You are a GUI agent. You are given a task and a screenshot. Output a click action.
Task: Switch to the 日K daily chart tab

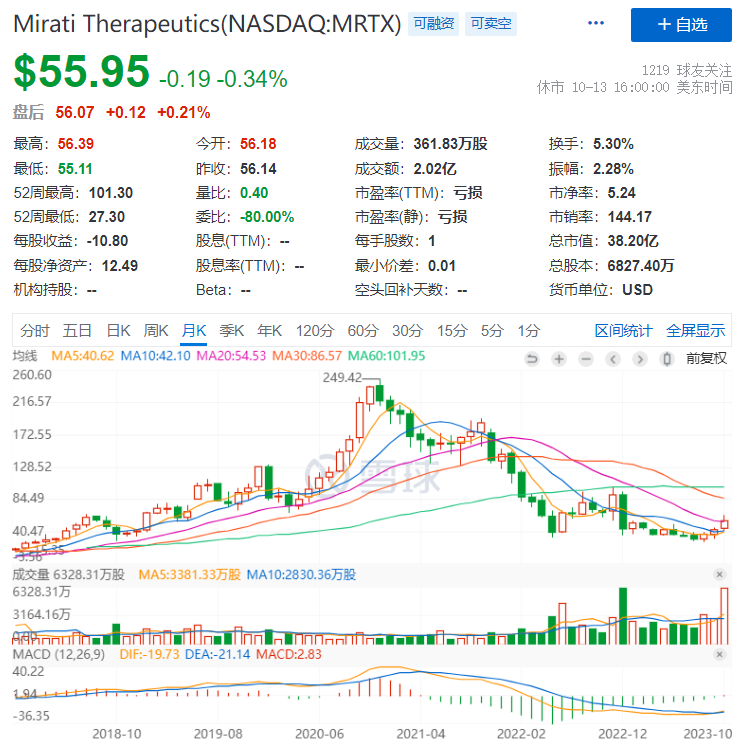(119, 331)
